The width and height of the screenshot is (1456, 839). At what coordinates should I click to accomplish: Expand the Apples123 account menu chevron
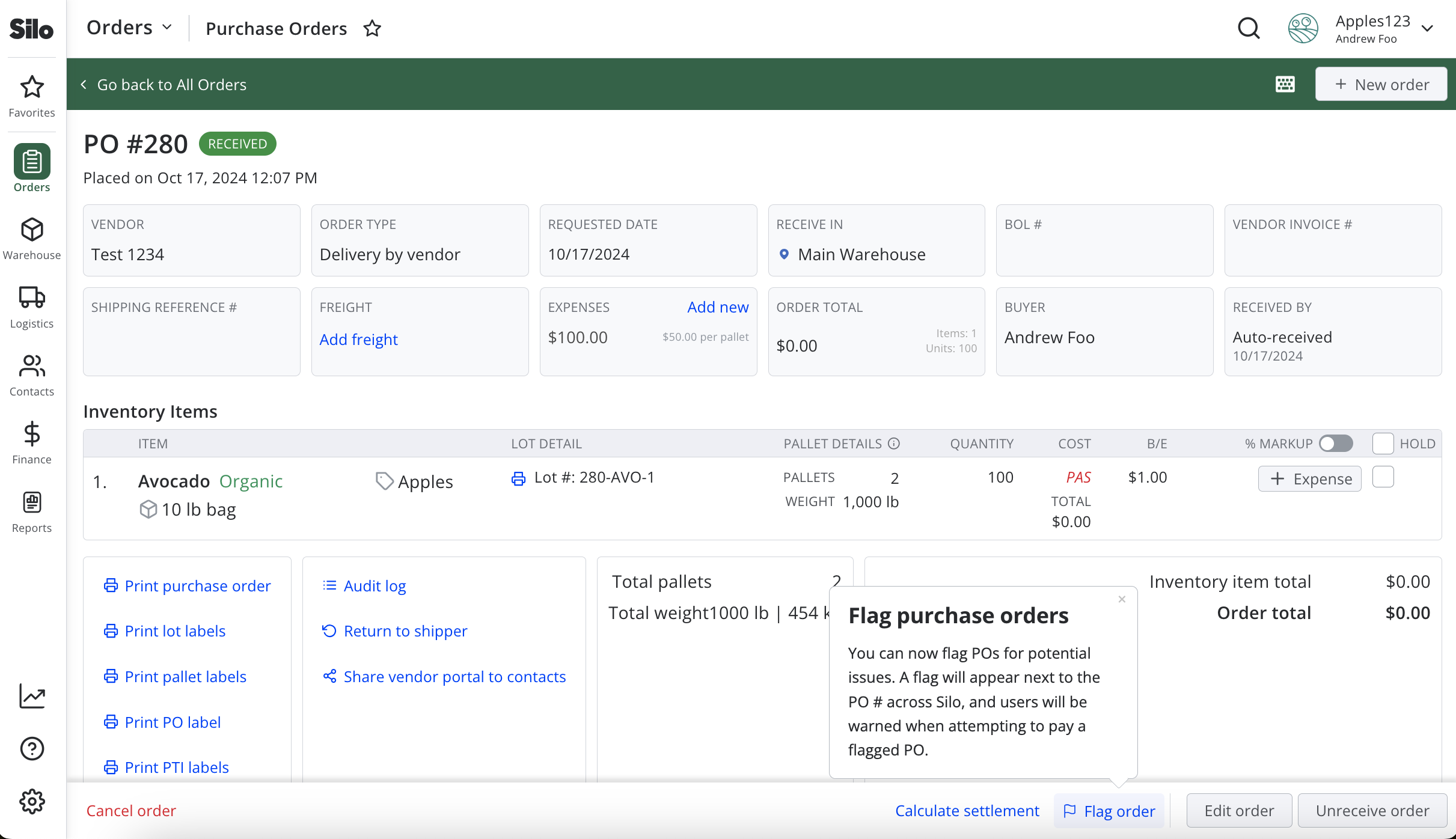[x=1427, y=29]
